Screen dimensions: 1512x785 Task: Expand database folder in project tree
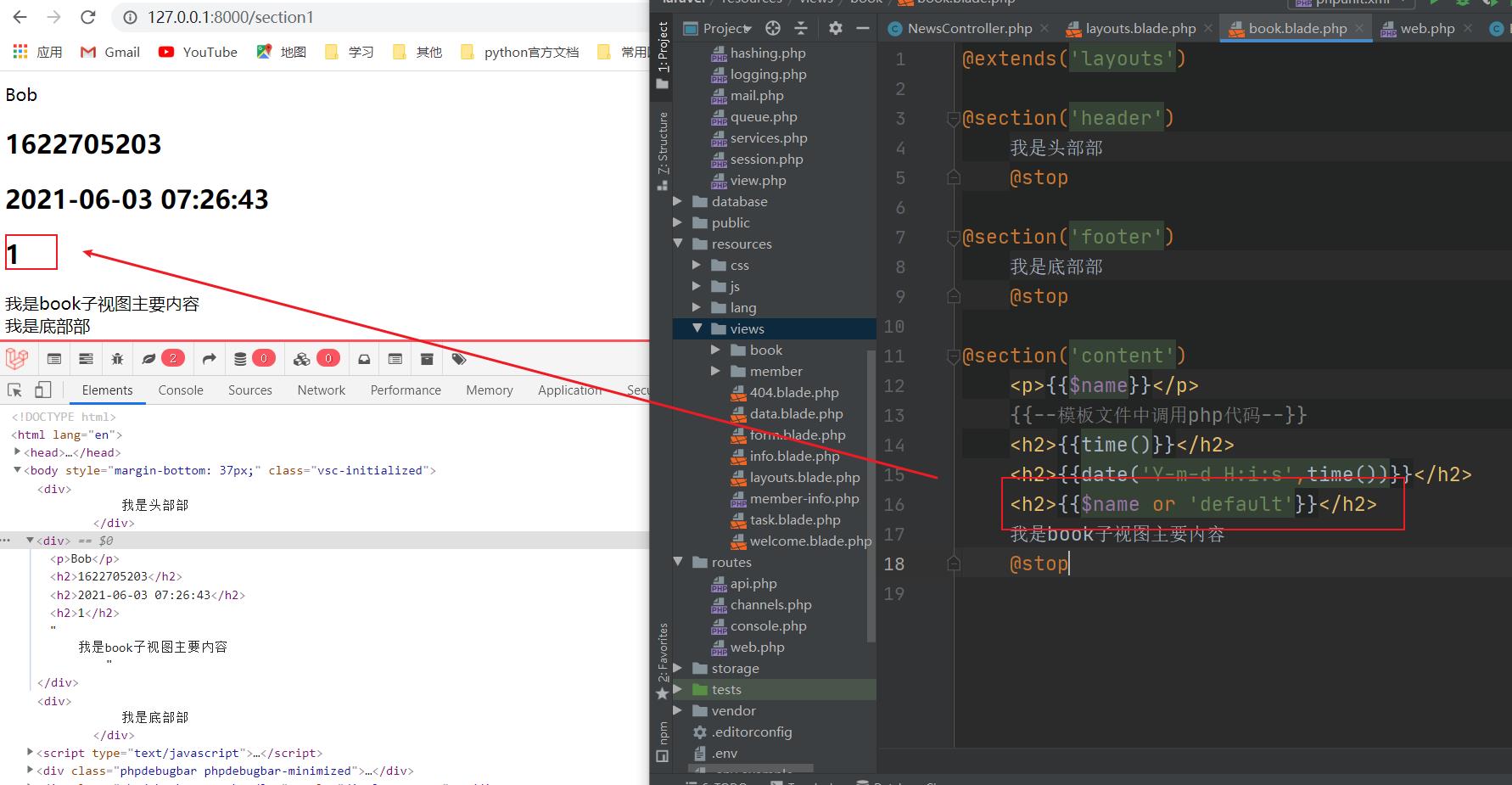[x=677, y=201]
